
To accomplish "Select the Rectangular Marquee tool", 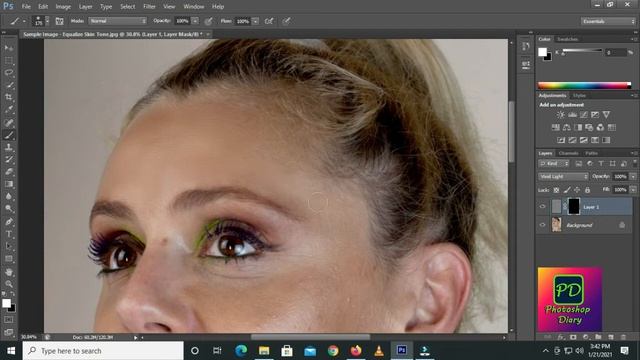I will click(x=9, y=60).
